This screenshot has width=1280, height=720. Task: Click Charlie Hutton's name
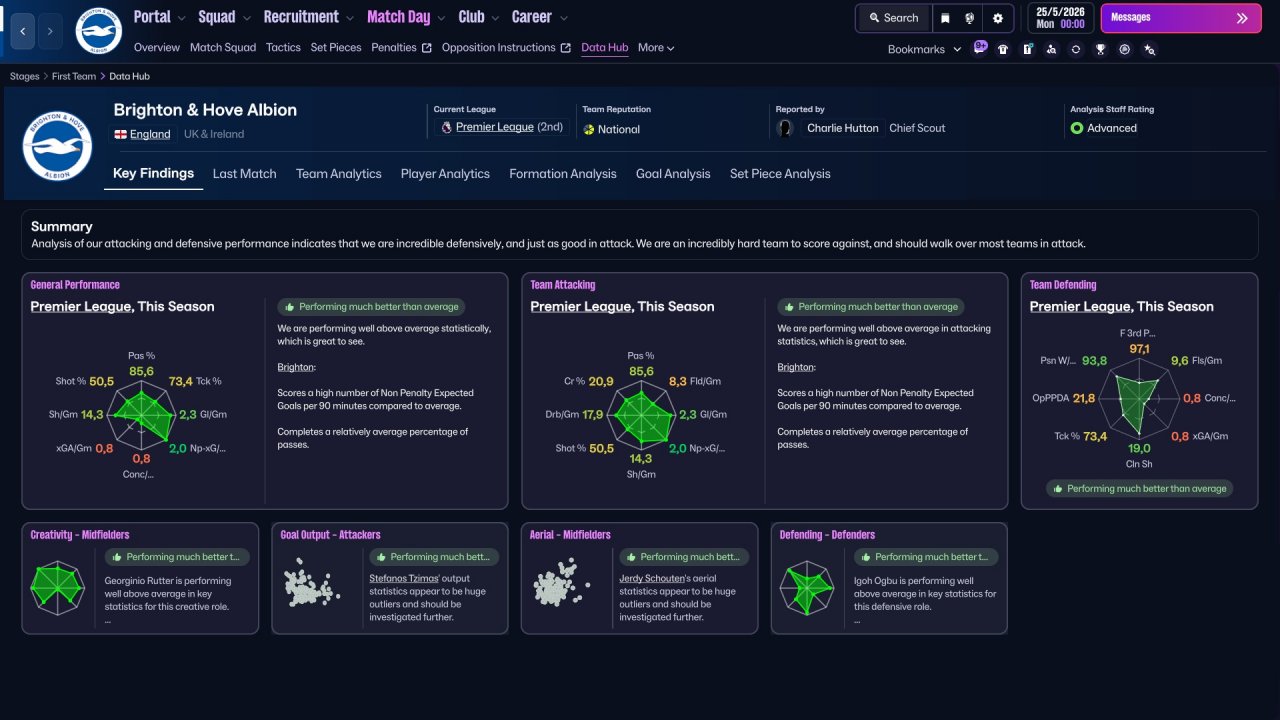(843, 128)
